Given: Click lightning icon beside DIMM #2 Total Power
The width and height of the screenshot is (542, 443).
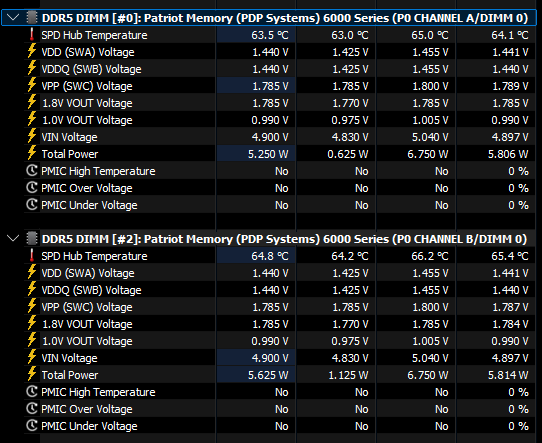Looking at the screenshot, I should coord(32,374).
